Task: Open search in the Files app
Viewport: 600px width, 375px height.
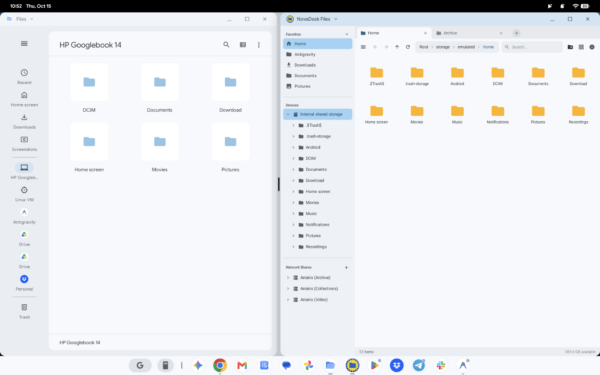Action: point(226,45)
